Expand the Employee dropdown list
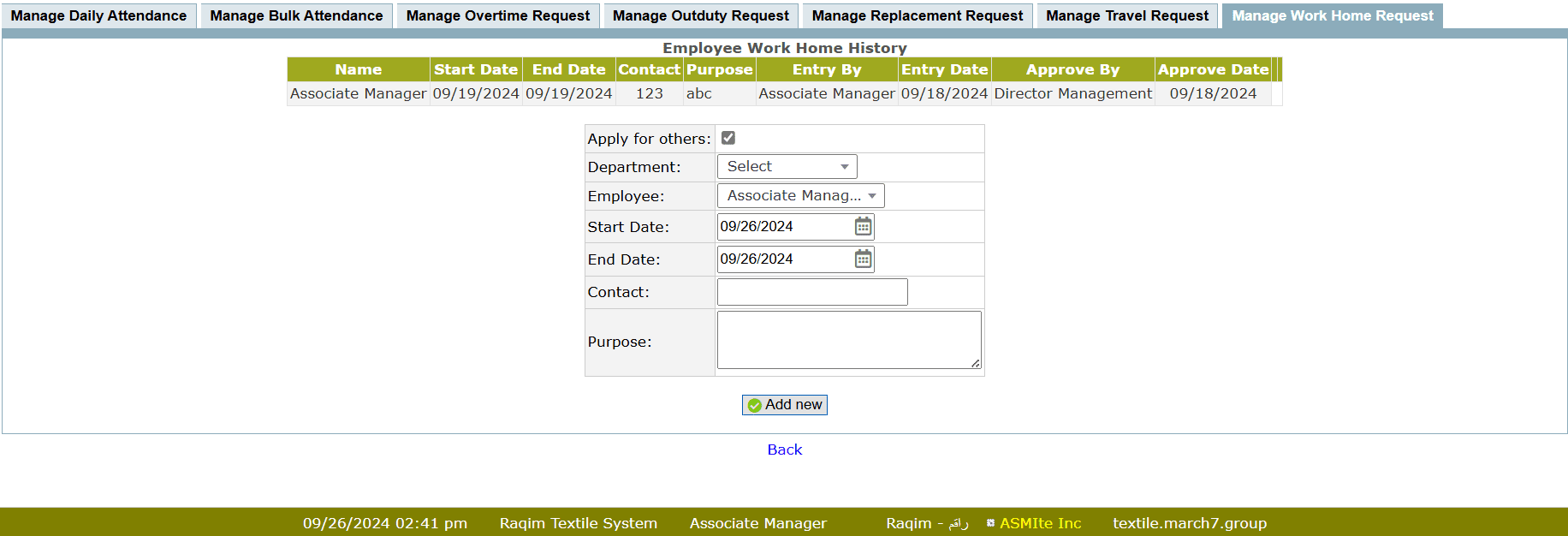The height and width of the screenshot is (536, 1568). coord(800,196)
